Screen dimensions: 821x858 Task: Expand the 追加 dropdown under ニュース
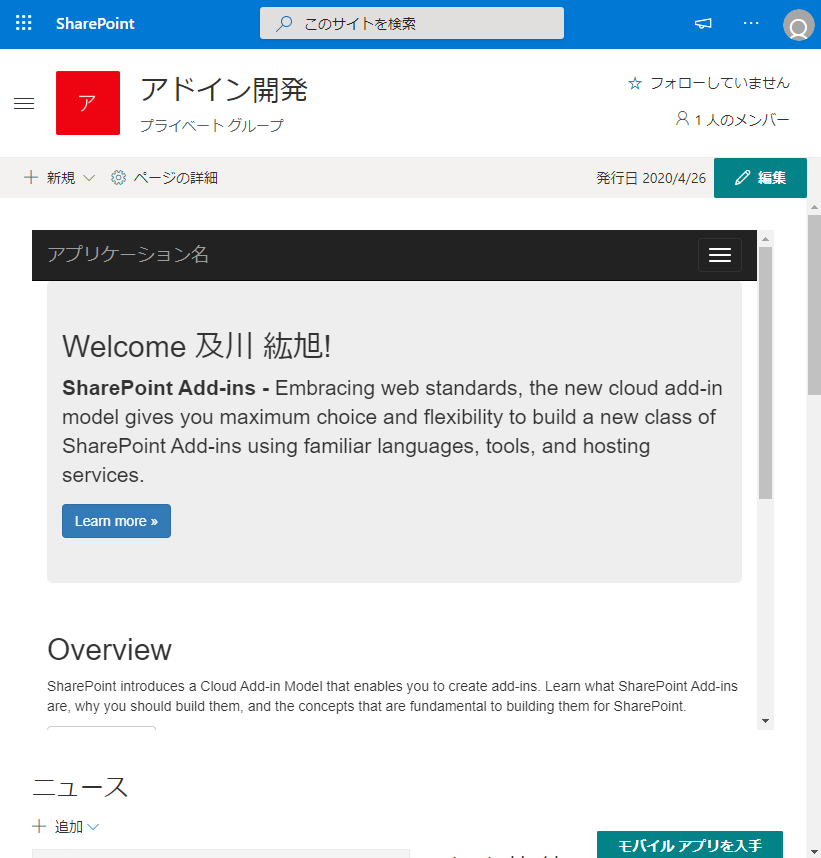67,826
